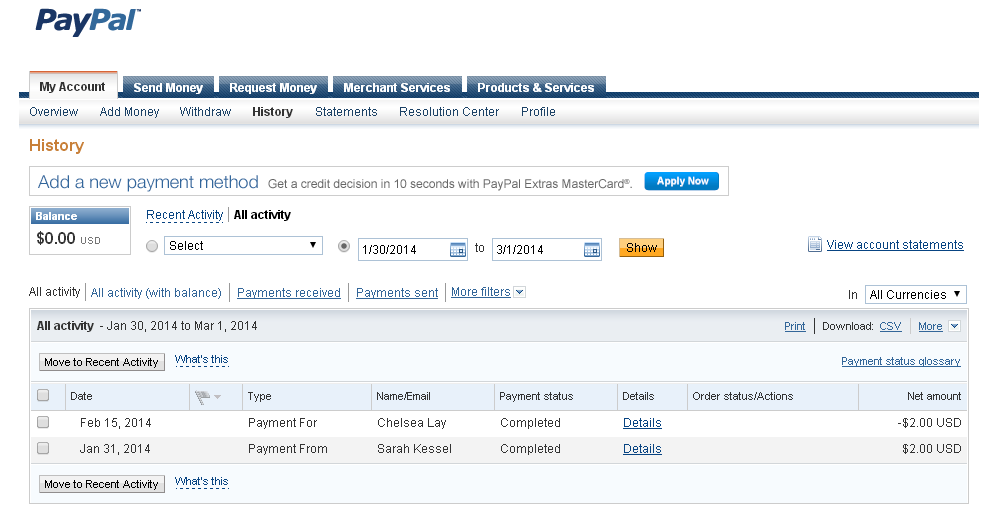This screenshot has width=987, height=524.
Task: Expand the download More arrow
Action: tap(954, 326)
